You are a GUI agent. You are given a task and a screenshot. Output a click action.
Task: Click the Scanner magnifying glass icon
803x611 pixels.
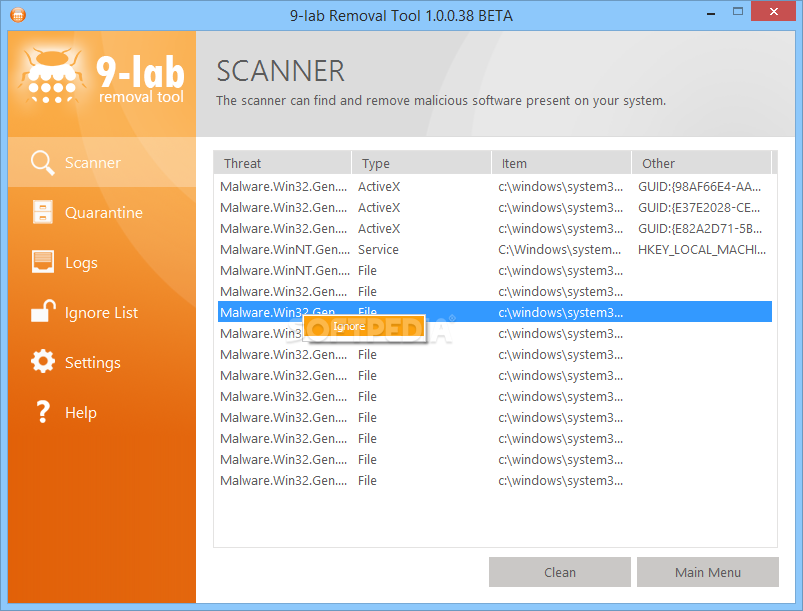43,162
